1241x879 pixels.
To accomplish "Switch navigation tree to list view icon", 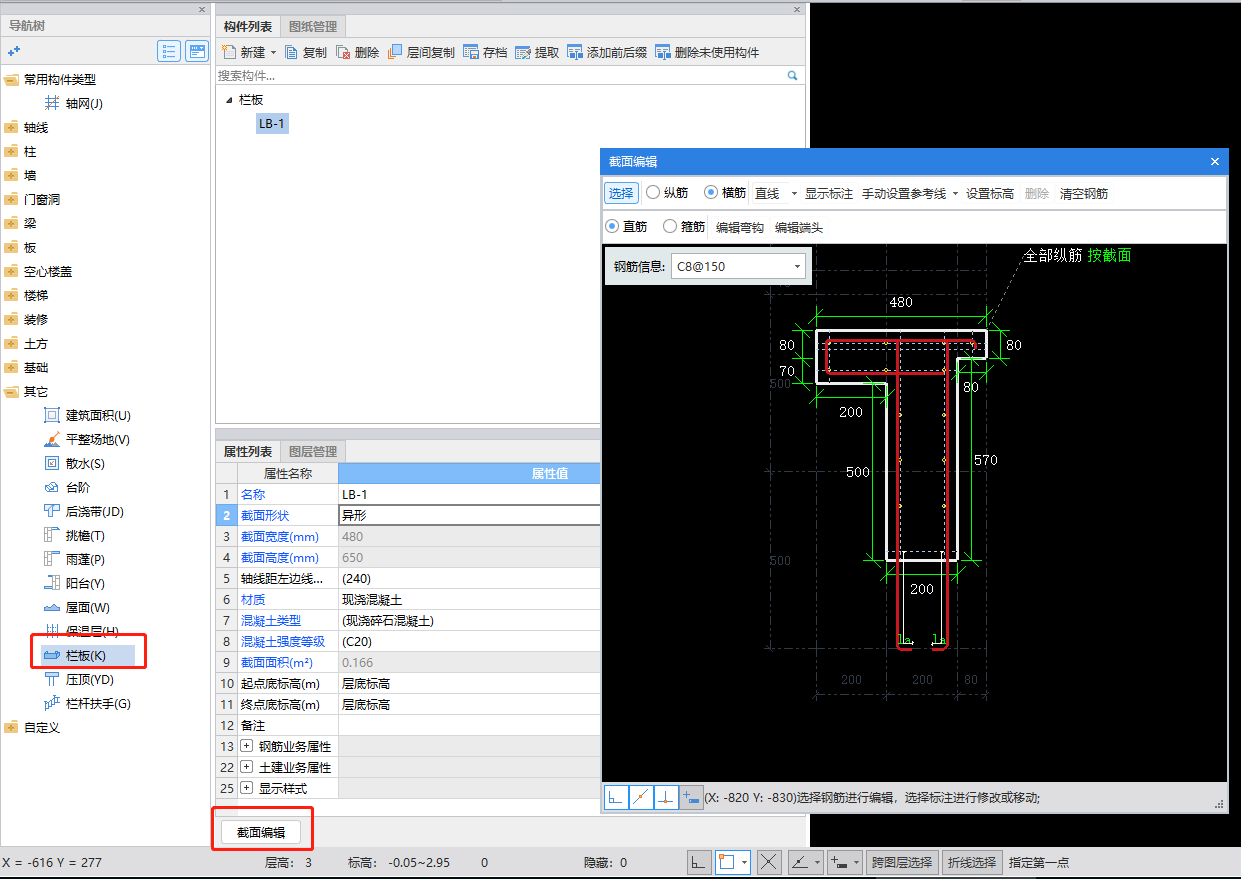I will point(169,51).
